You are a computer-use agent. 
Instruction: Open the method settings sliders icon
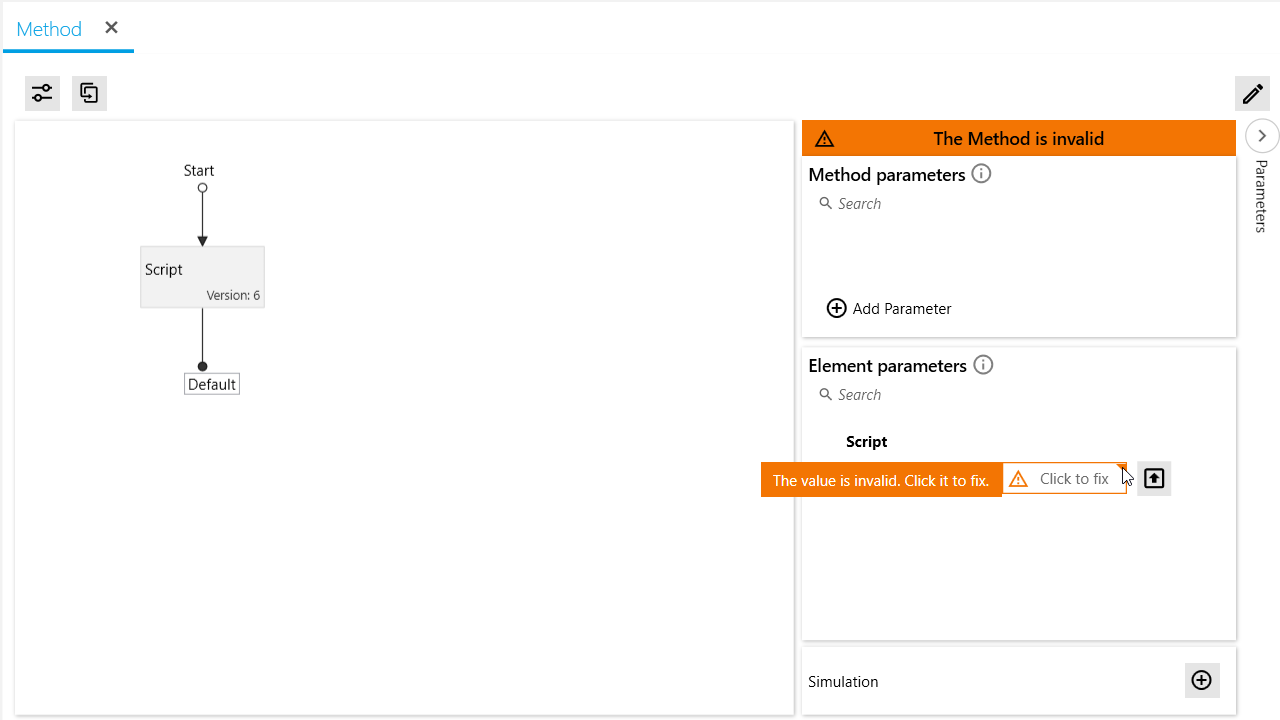(x=42, y=93)
